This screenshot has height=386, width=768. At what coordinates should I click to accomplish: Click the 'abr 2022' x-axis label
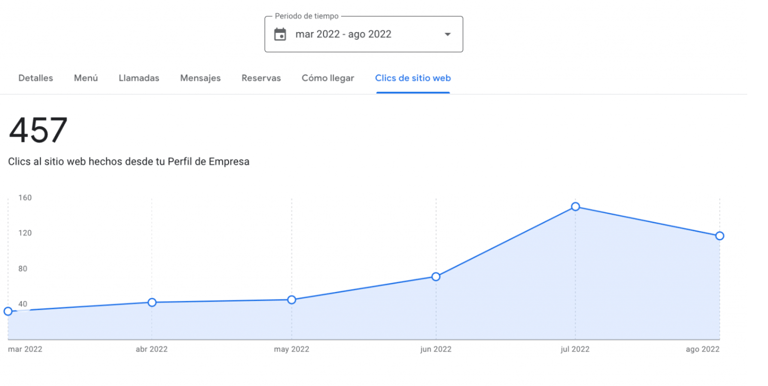point(151,349)
